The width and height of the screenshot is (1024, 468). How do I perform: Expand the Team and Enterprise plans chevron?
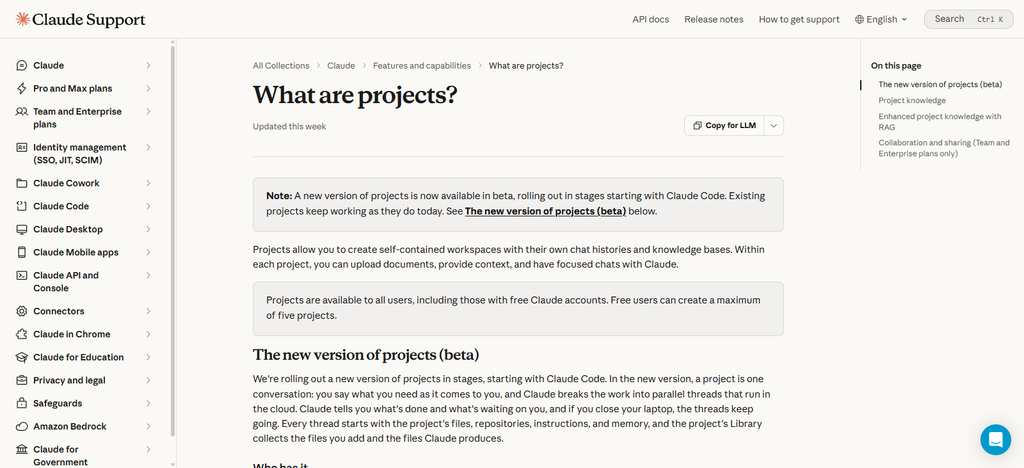click(148, 112)
